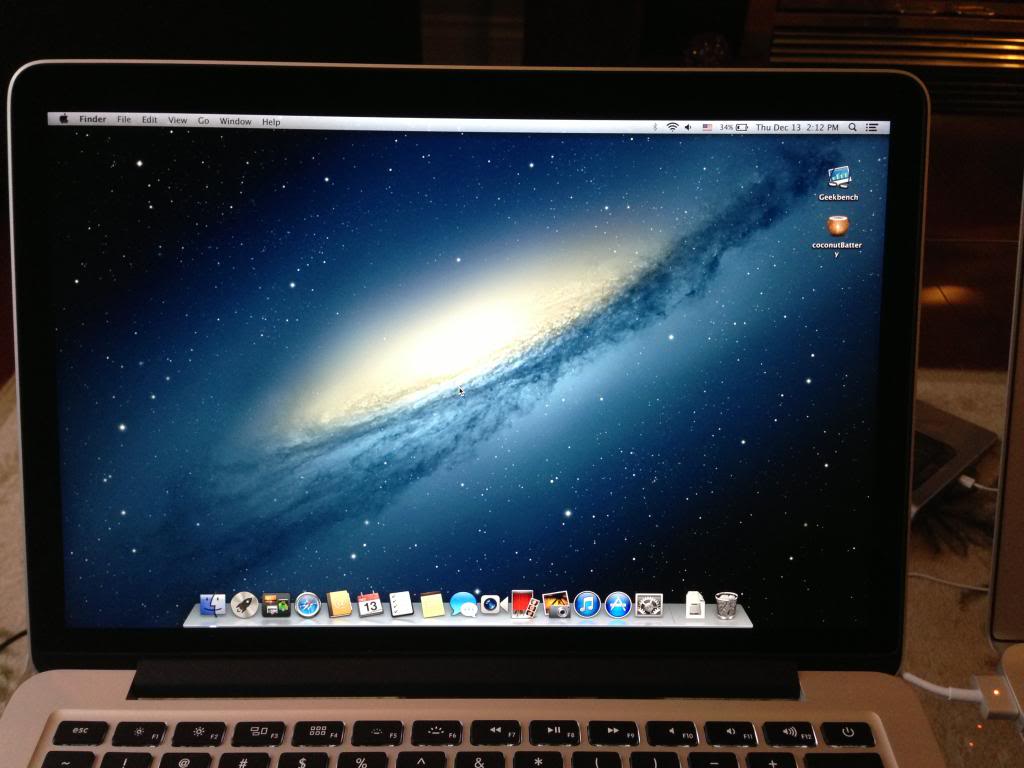Open Finder from the Dock

pyautogui.click(x=212, y=605)
